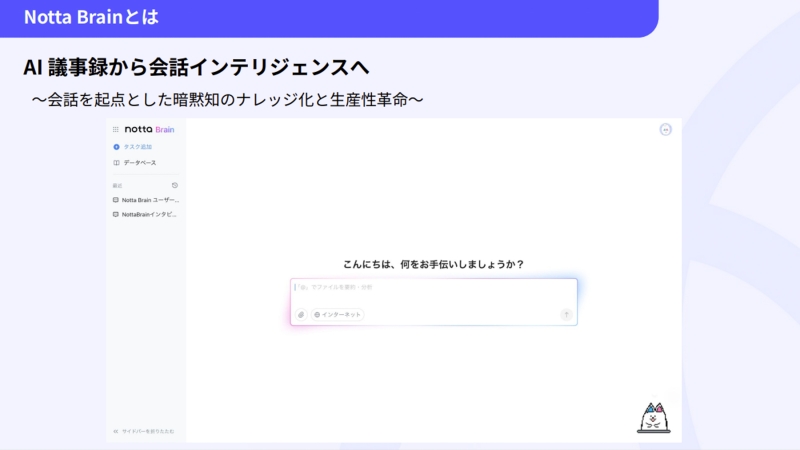Click chat icon of NottaBrainインタビ item

point(116,214)
